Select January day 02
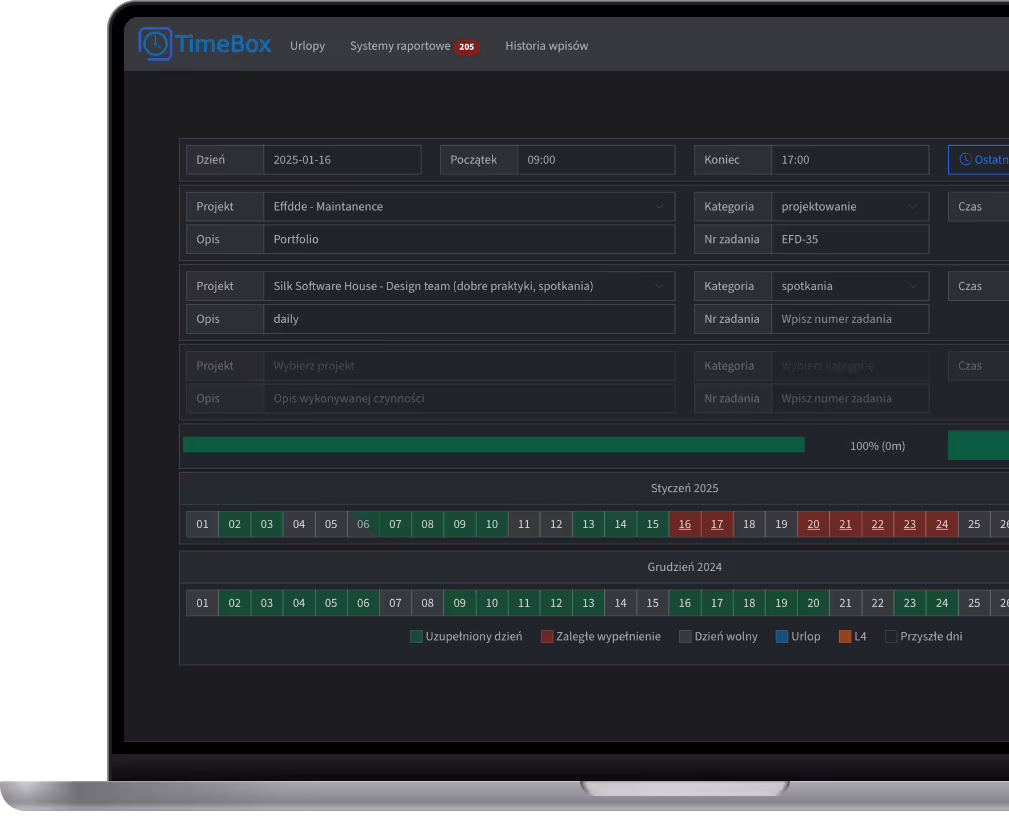 tap(234, 524)
